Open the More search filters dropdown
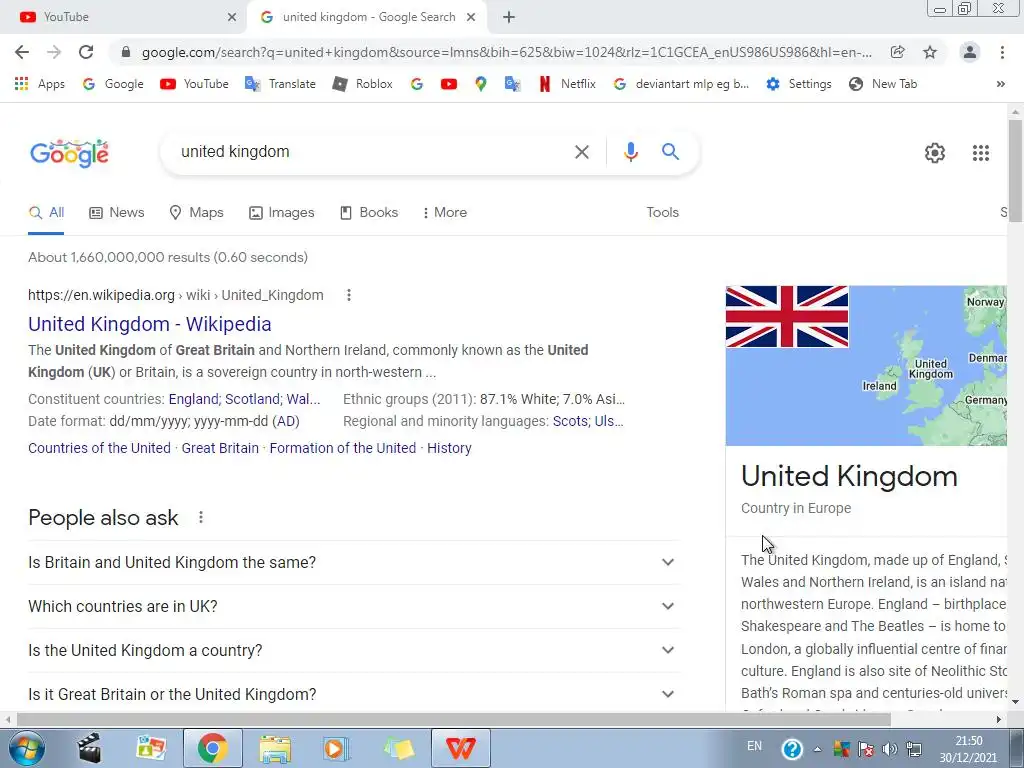Viewport: 1024px width, 768px height. (444, 212)
